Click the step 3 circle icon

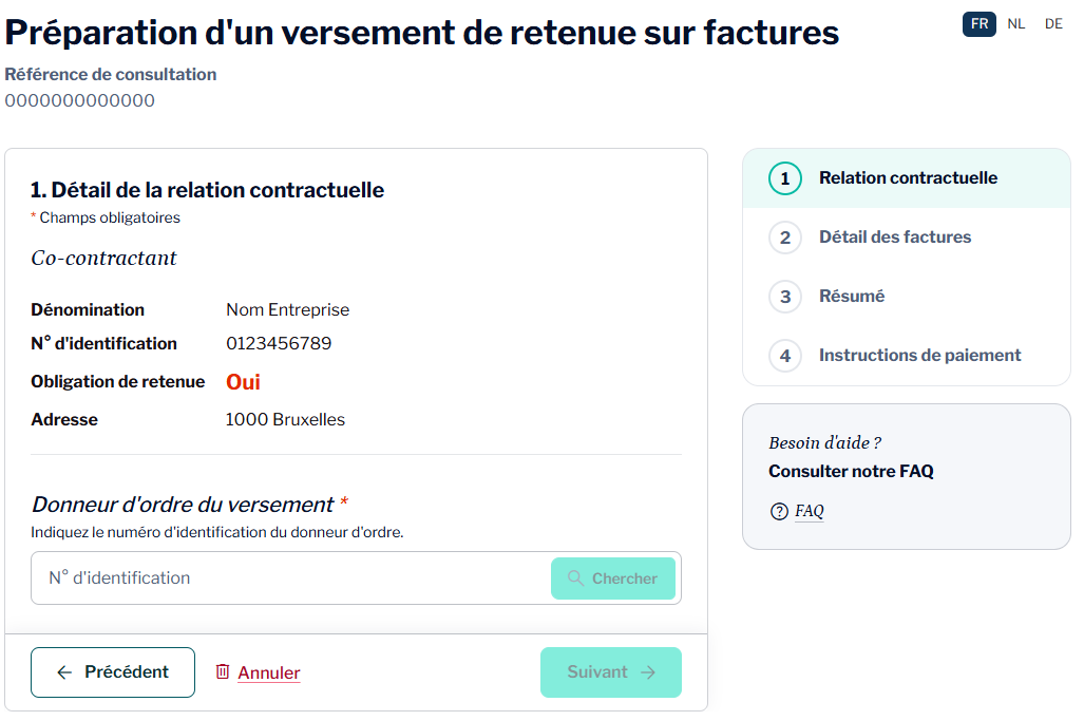(785, 297)
